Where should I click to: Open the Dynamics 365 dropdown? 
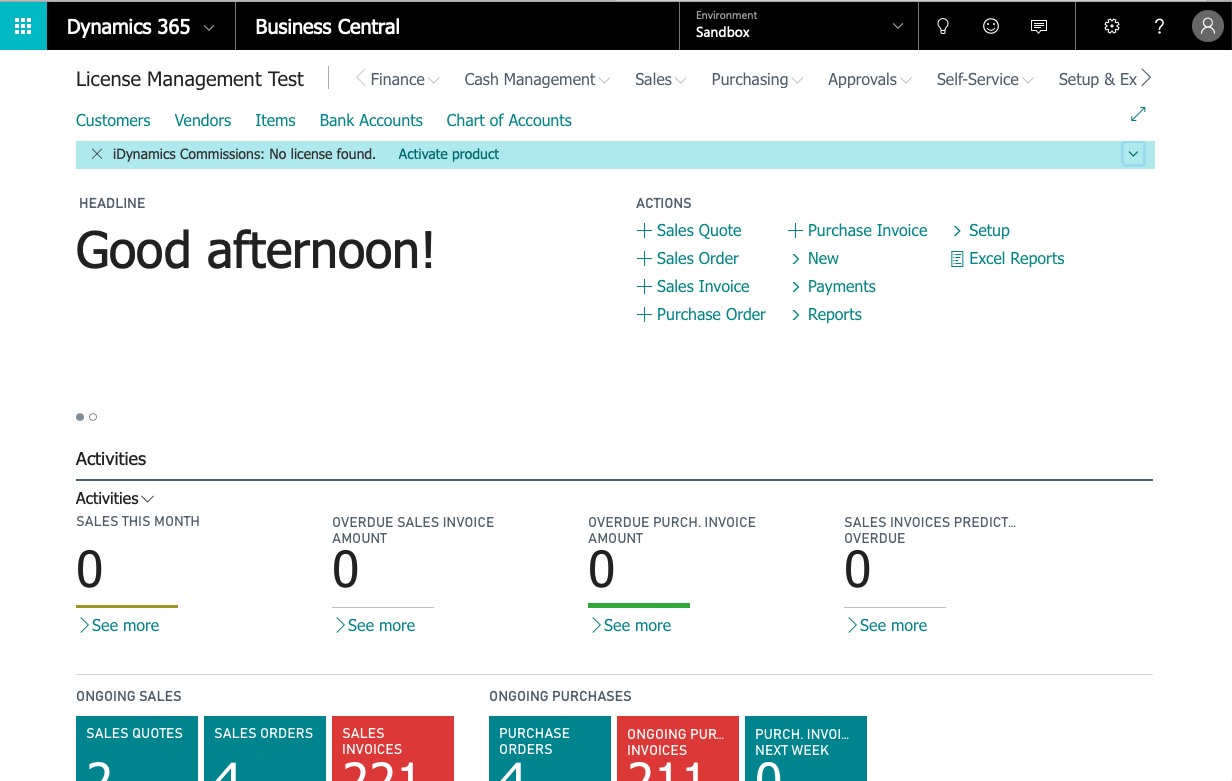(x=141, y=27)
